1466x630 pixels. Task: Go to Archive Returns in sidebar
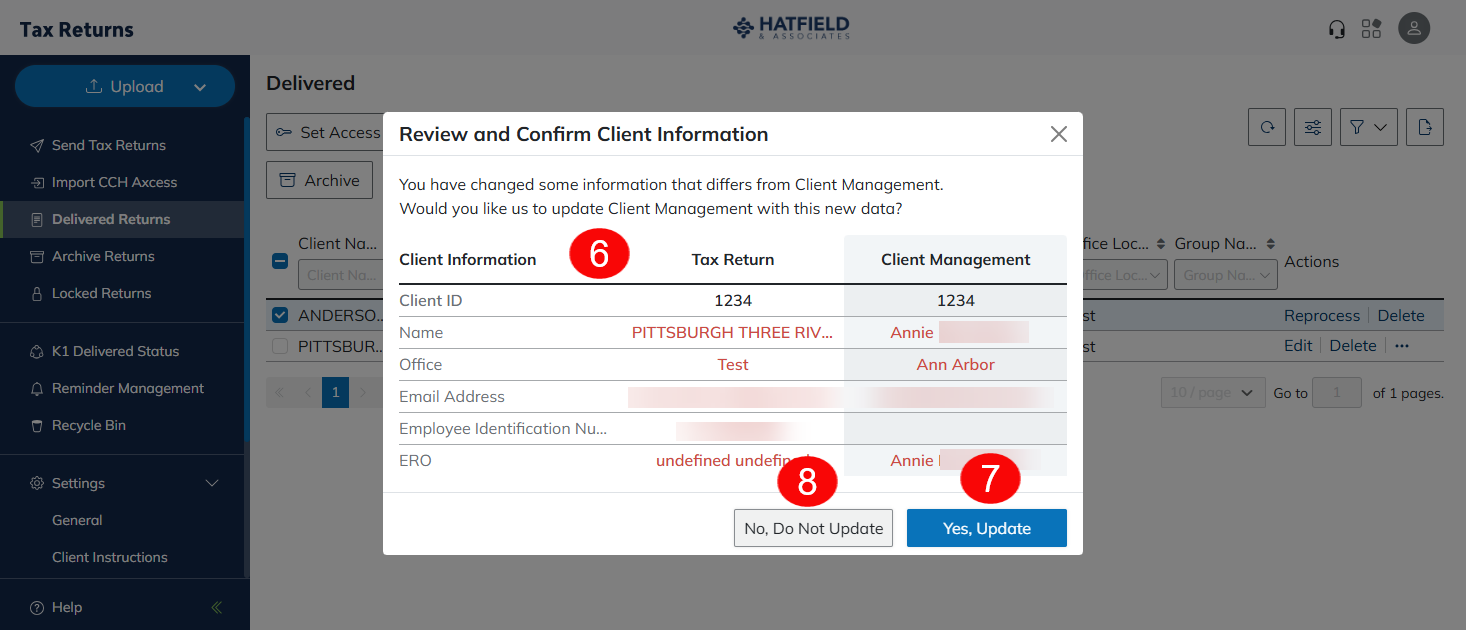click(103, 256)
